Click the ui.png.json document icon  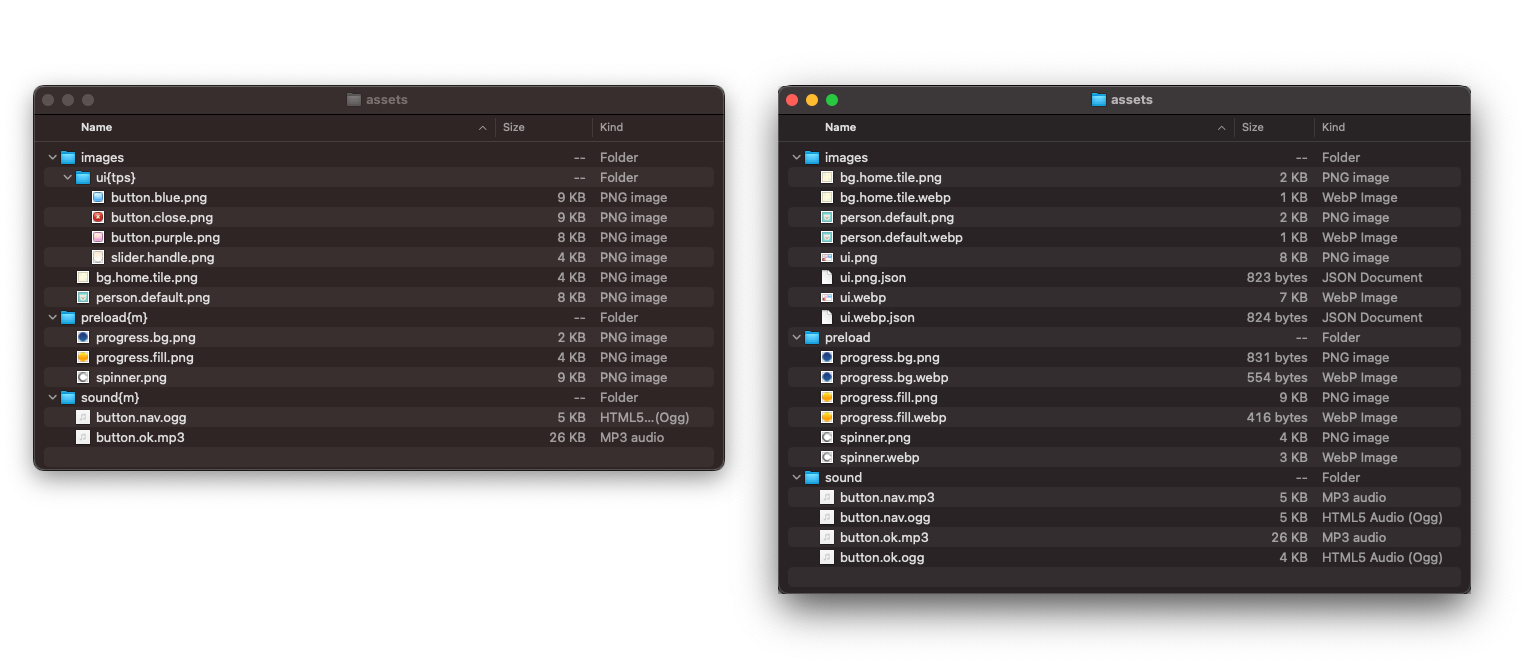tap(826, 277)
